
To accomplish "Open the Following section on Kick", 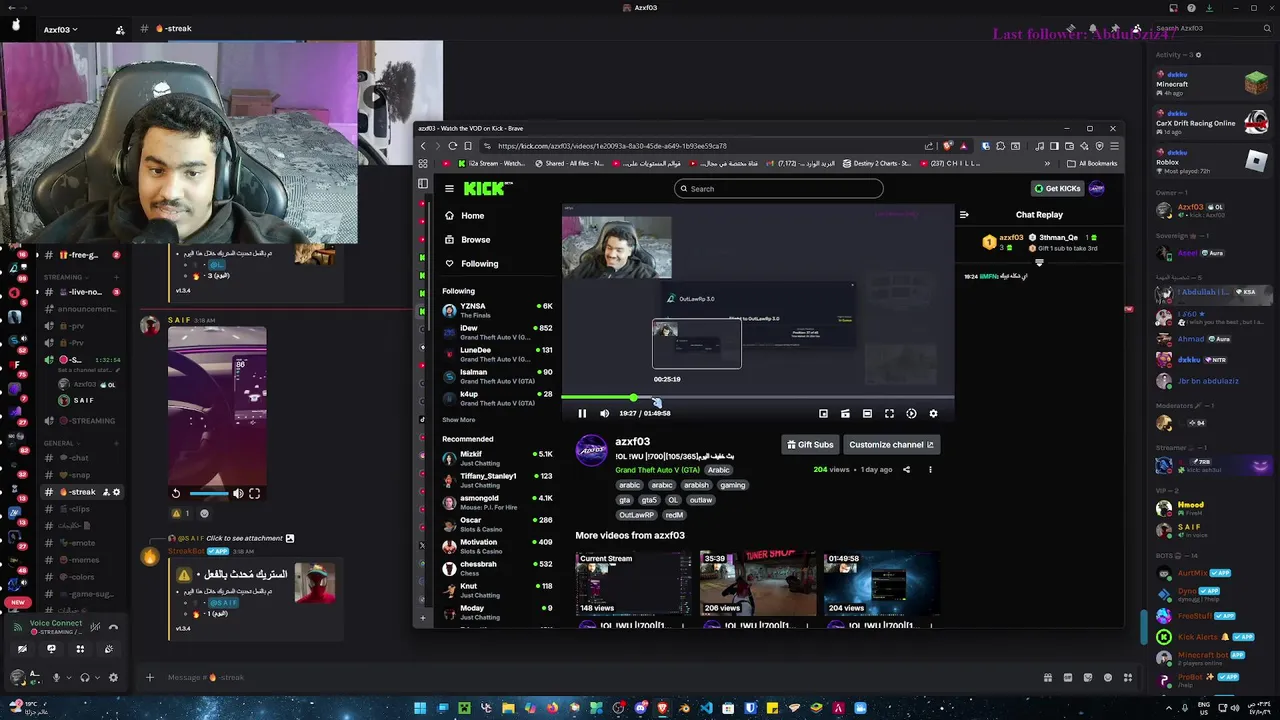I will (x=480, y=263).
